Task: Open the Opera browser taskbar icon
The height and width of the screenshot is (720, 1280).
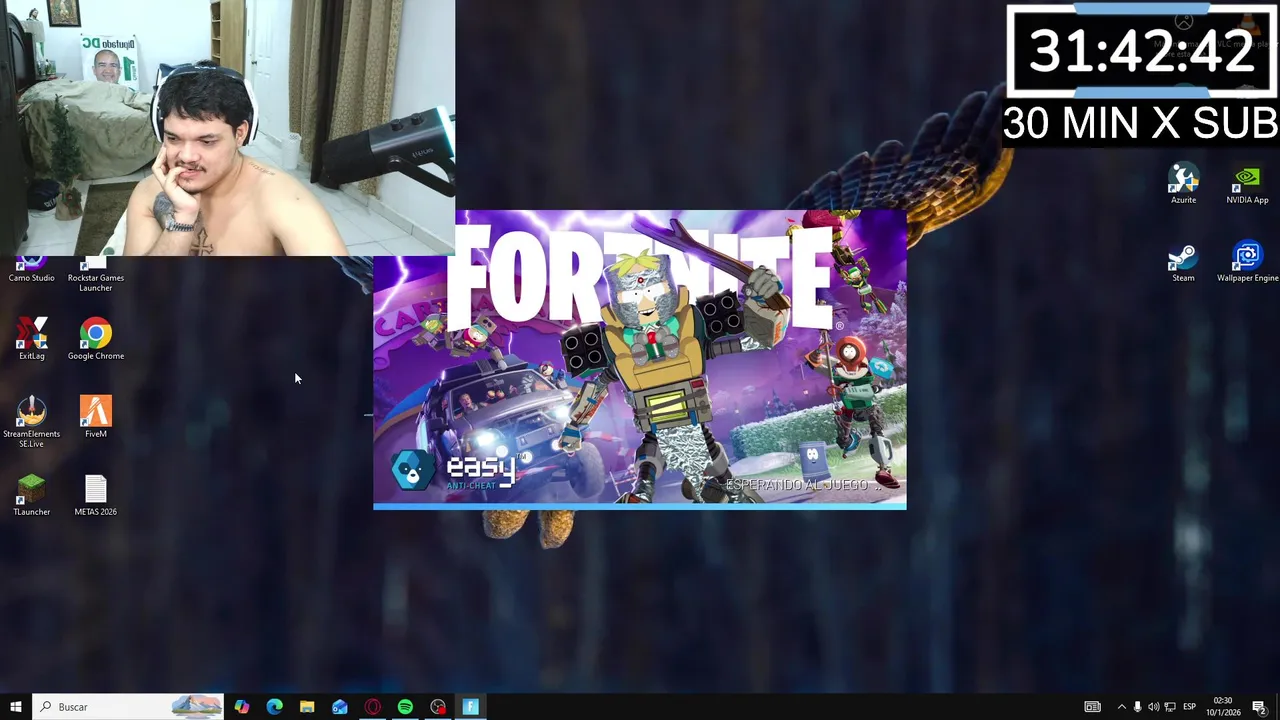Action: point(372,707)
